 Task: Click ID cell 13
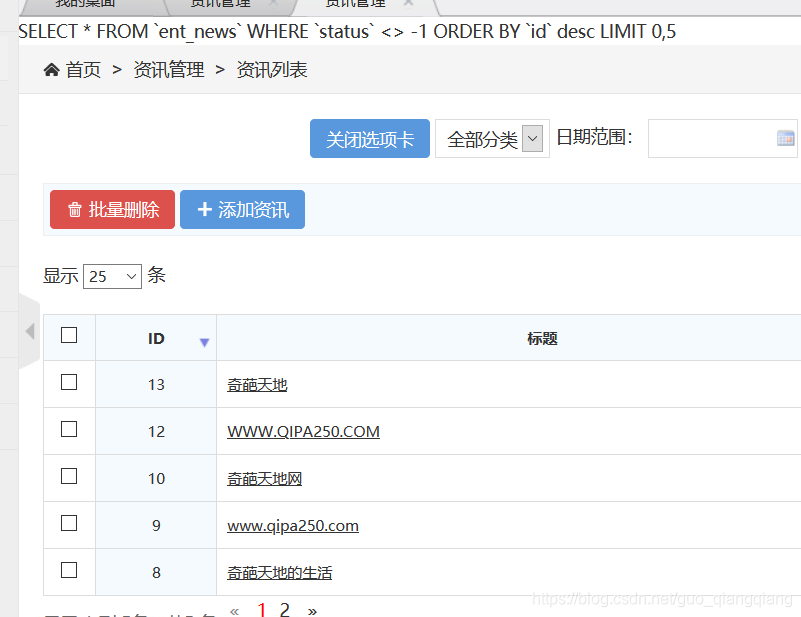pos(156,384)
